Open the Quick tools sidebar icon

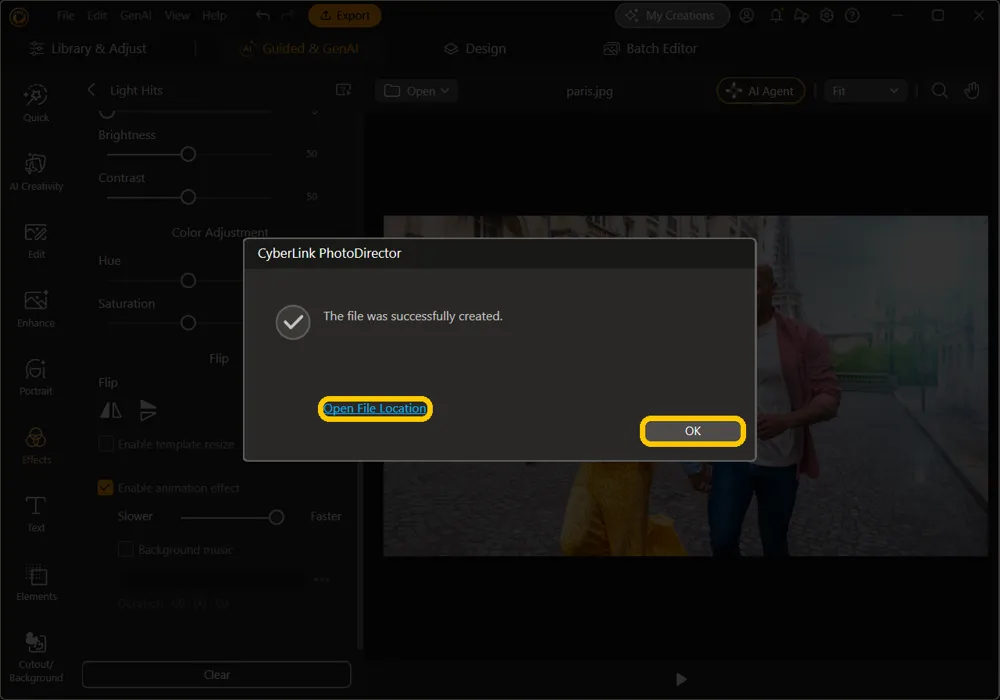point(36,103)
